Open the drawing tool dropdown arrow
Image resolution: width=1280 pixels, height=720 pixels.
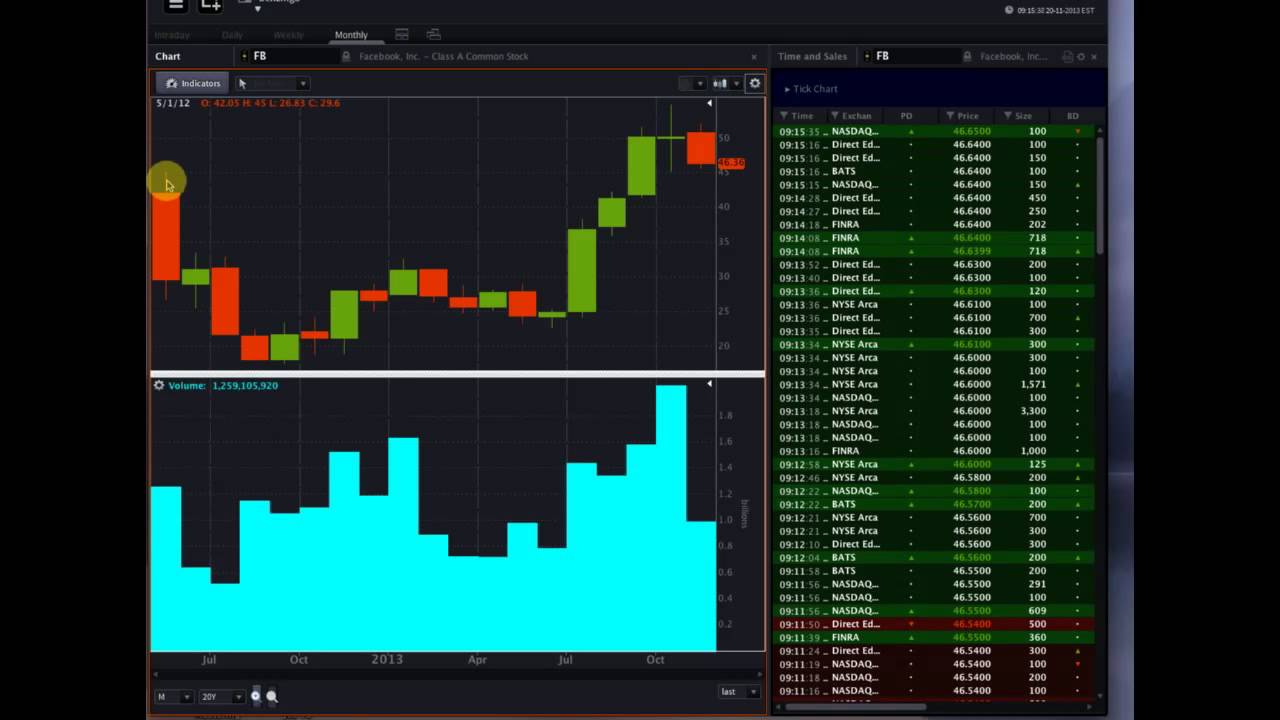click(302, 84)
